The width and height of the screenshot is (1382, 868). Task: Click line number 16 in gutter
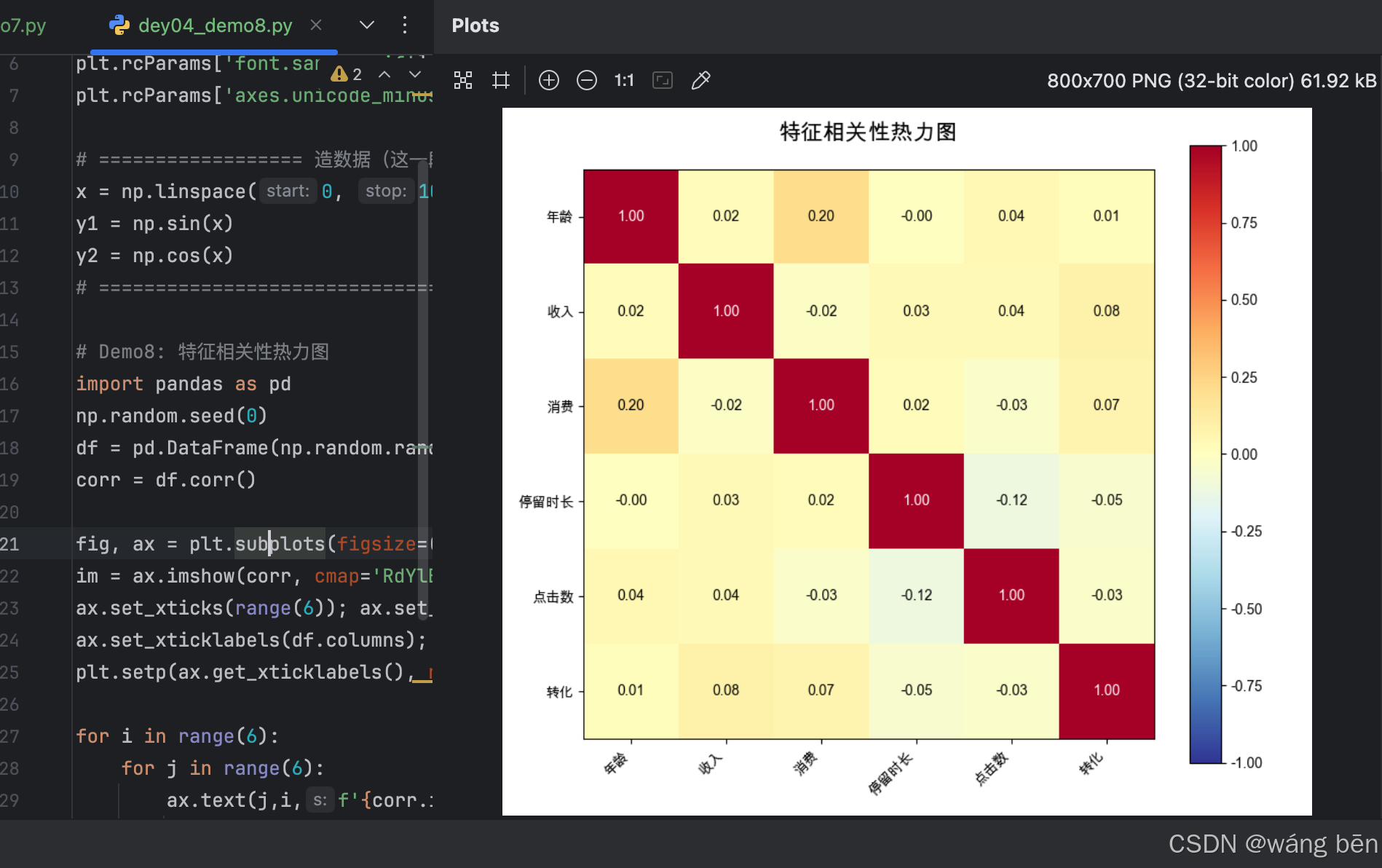[x=9, y=384]
